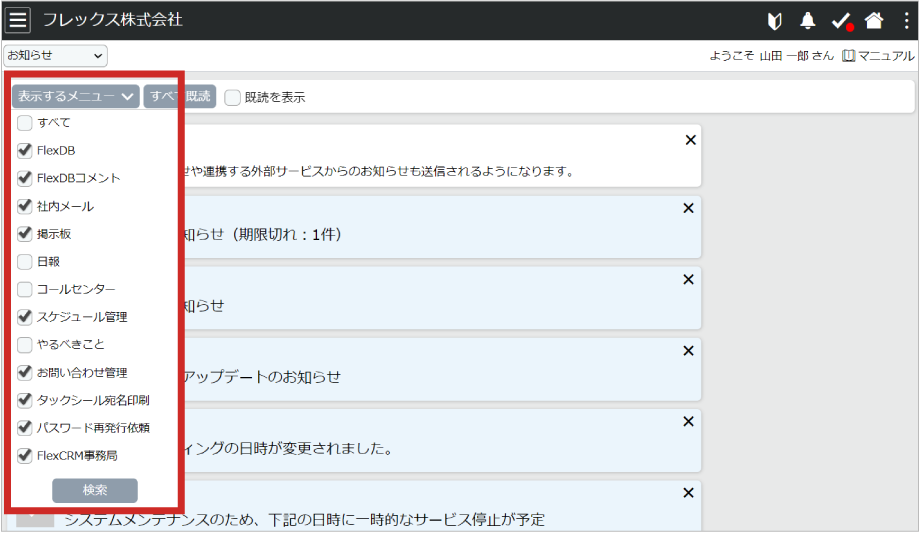The height and width of the screenshot is (536, 920).
Task: Toggle the 社内メール checkbox
Action: coord(25,206)
